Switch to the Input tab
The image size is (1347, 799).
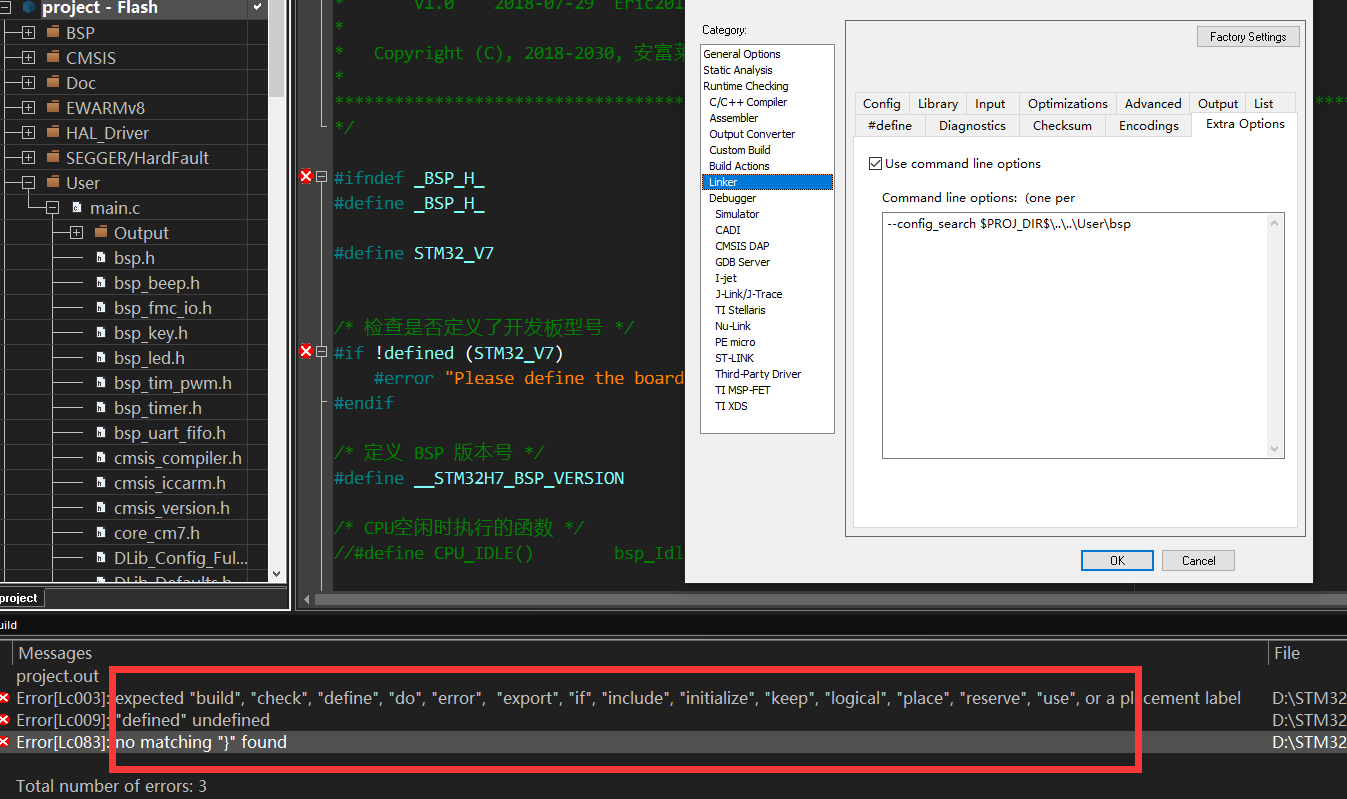coord(990,103)
